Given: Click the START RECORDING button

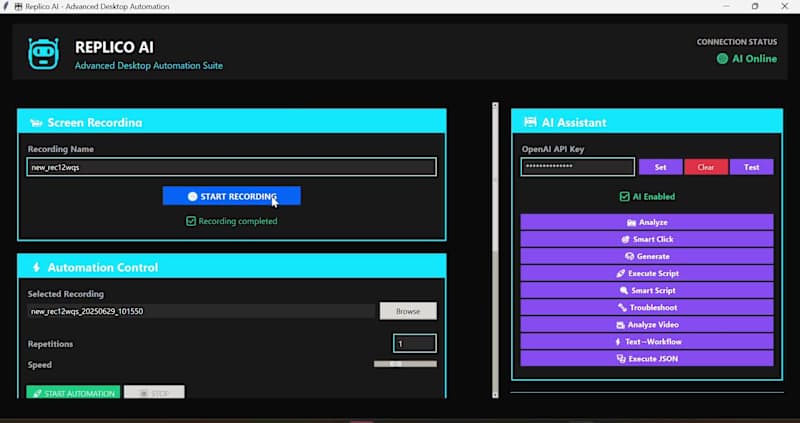Looking at the screenshot, I should click(232, 196).
